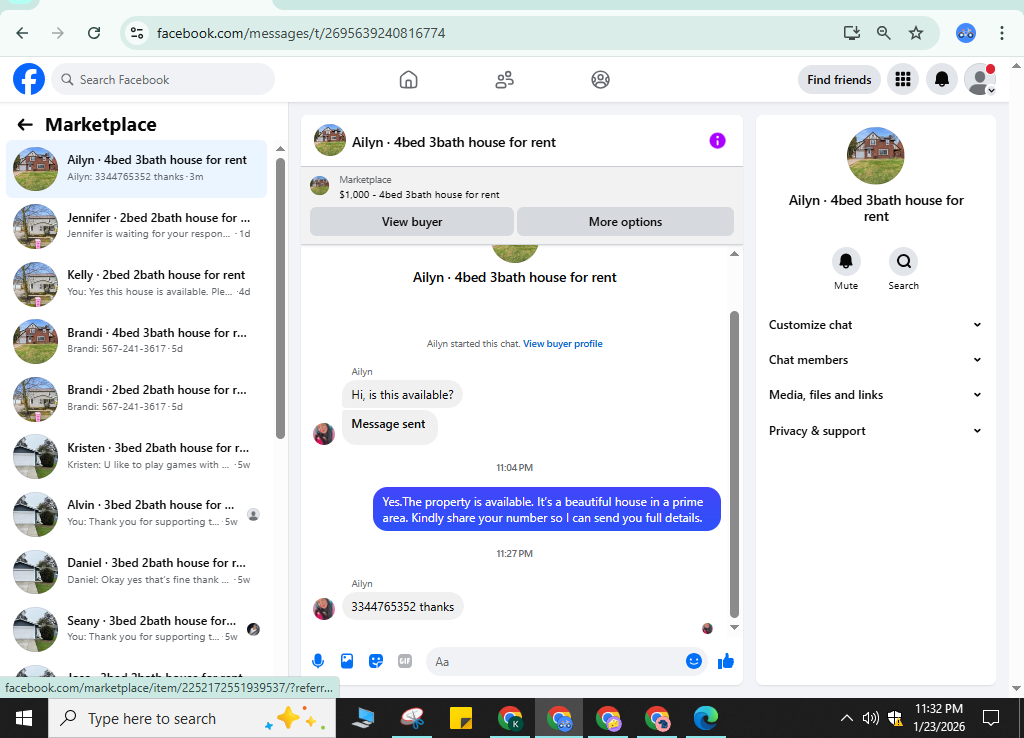Open the emoji picker in message box
Screen dimensions: 1024x738
tap(694, 661)
